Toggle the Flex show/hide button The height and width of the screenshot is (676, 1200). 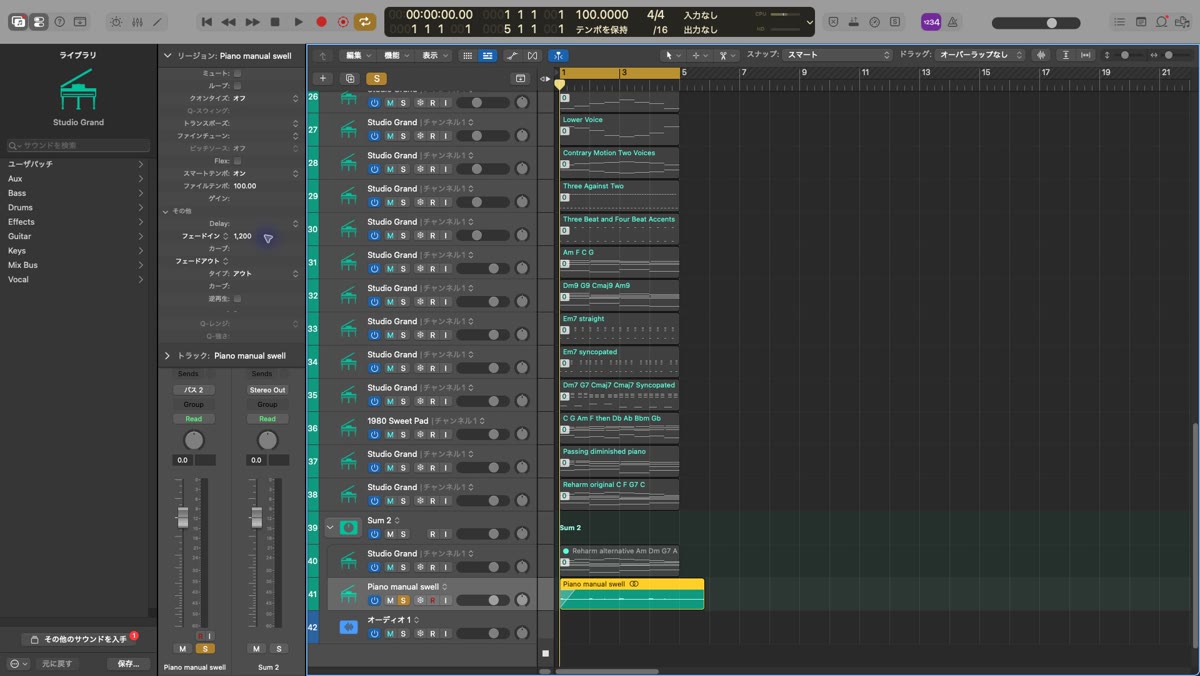pyautogui.click(x=532, y=55)
